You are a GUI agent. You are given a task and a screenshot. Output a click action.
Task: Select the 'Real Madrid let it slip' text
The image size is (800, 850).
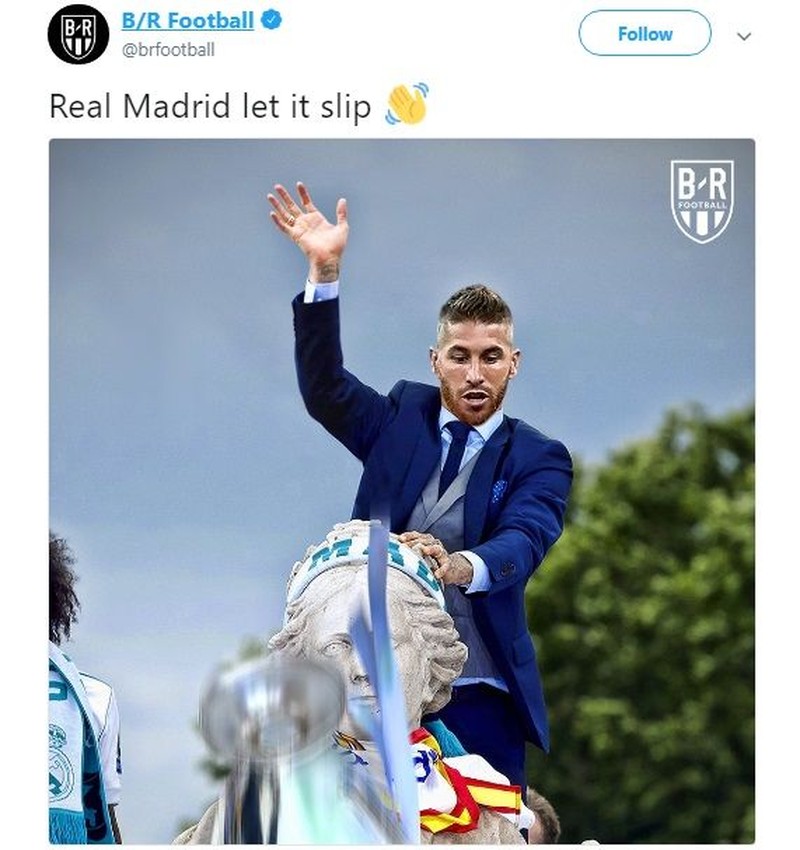click(x=210, y=106)
